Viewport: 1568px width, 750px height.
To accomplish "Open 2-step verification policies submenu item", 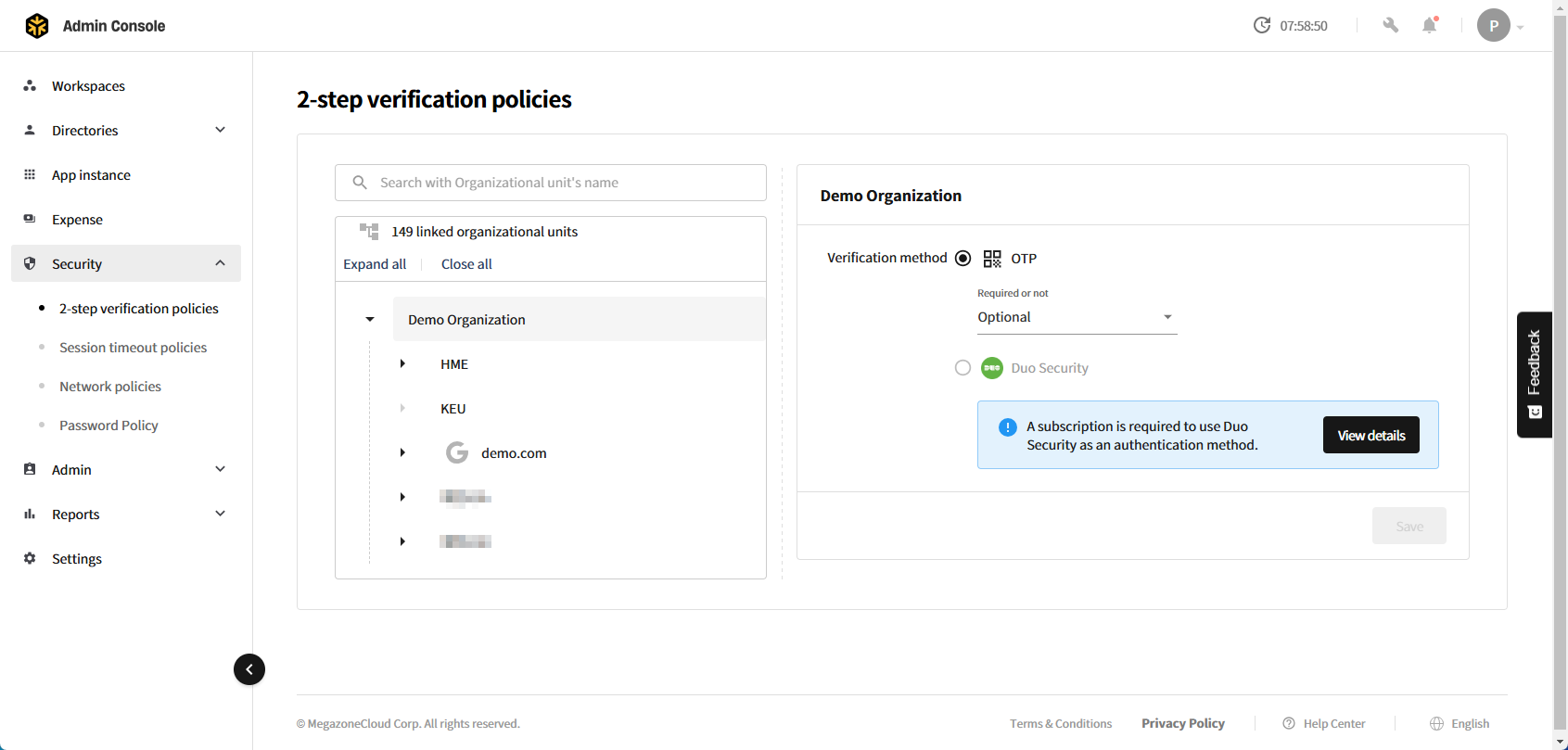I will click(139, 309).
